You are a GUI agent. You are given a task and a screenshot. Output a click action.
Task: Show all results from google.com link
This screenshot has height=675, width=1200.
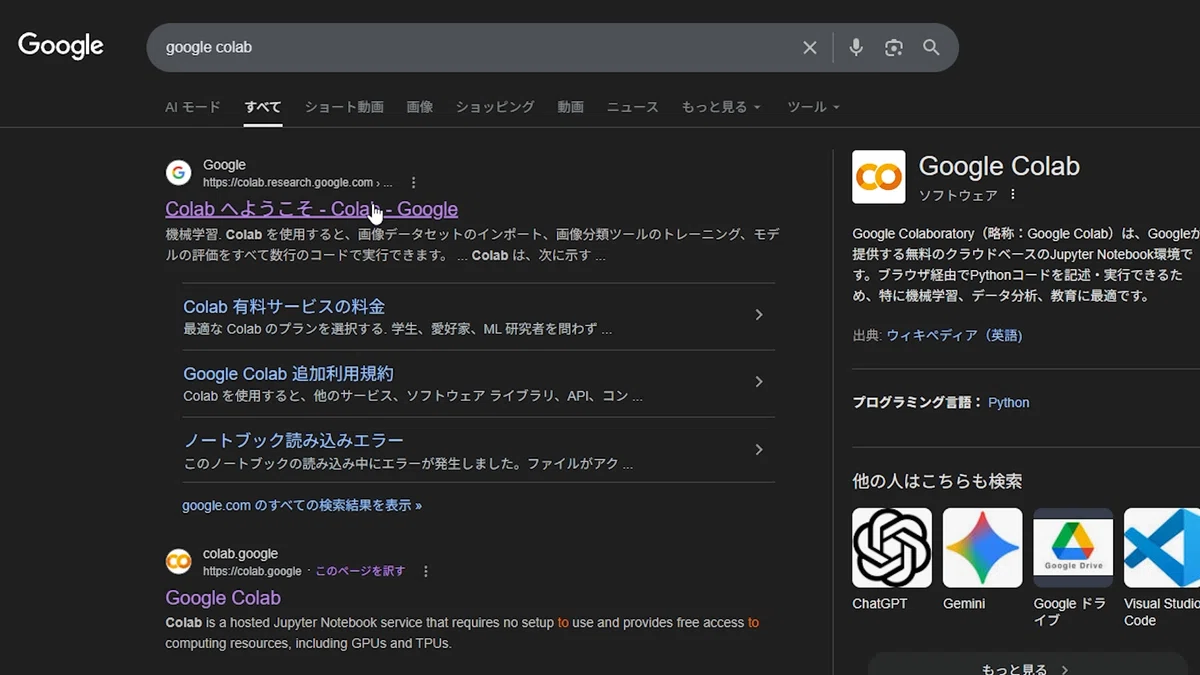point(302,506)
